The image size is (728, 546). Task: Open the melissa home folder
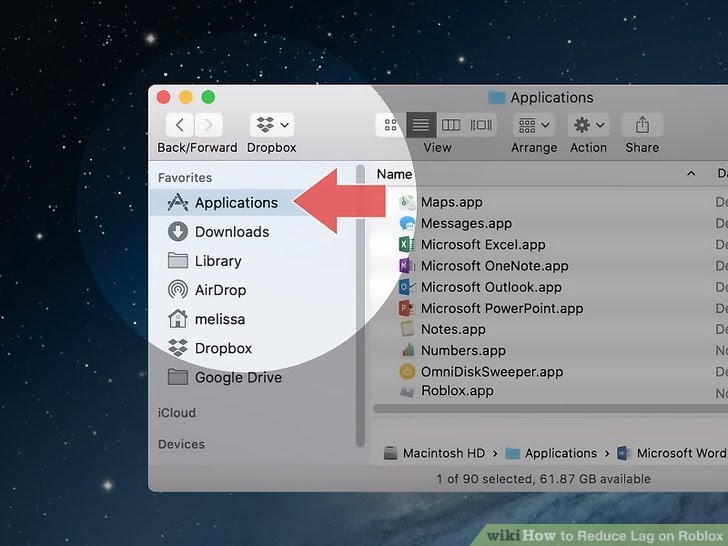click(218, 319)
